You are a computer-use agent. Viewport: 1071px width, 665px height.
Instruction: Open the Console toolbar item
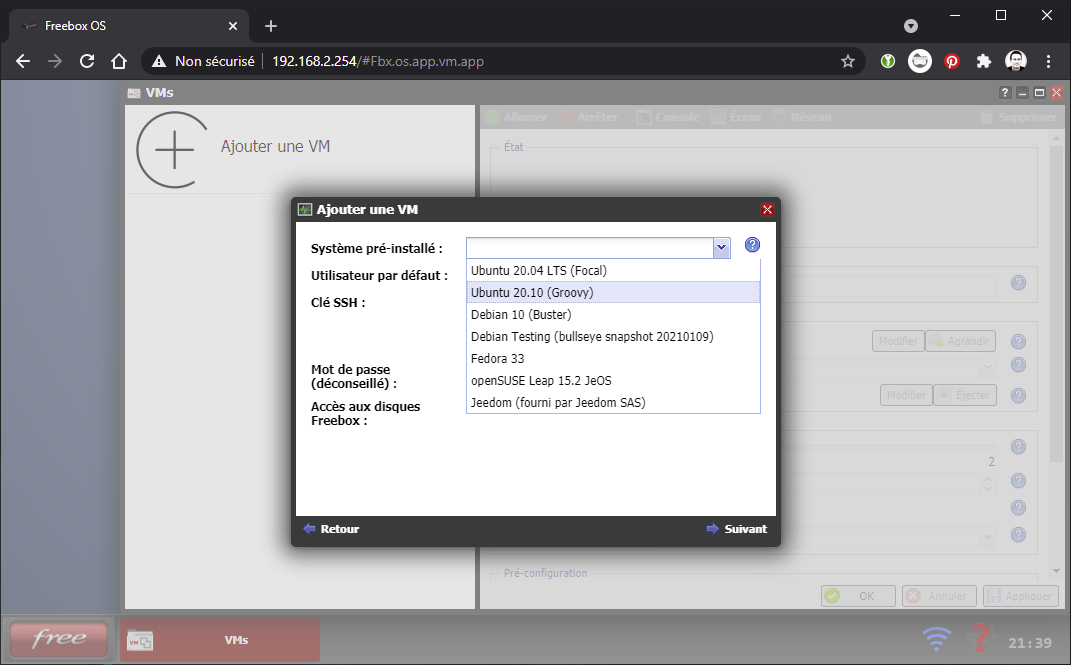coord(668,117)
